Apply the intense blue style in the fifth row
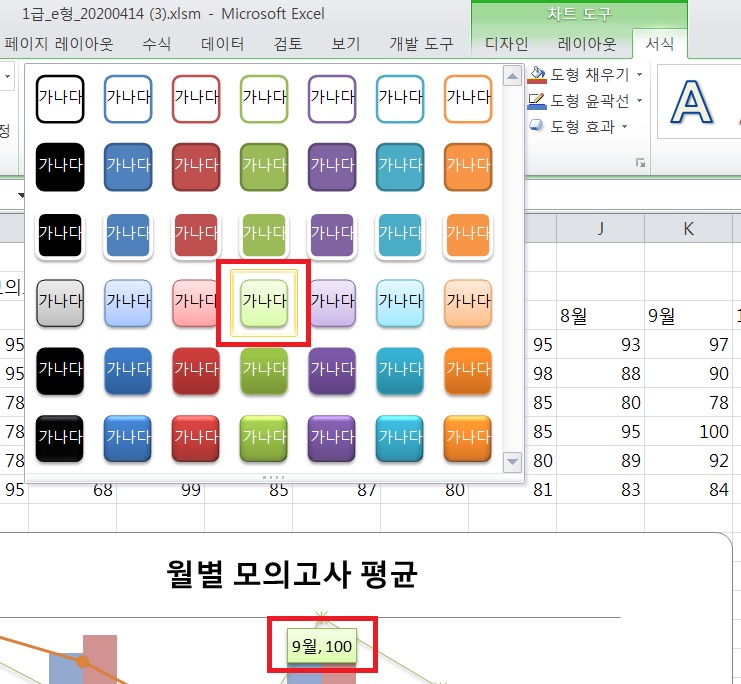The height and width of the screenshot is (684, 741). [128, 370]
